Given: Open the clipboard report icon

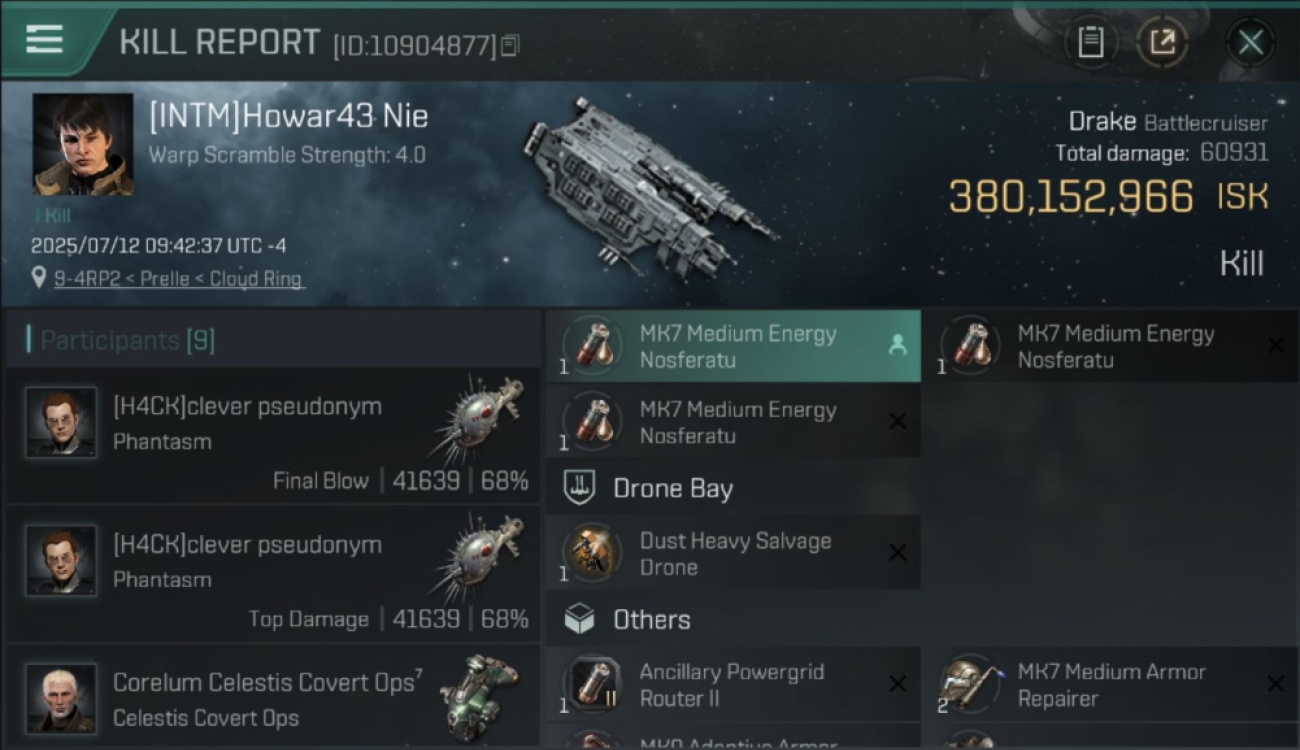Looking at the screenshot, I should (x=1090, y=42).
